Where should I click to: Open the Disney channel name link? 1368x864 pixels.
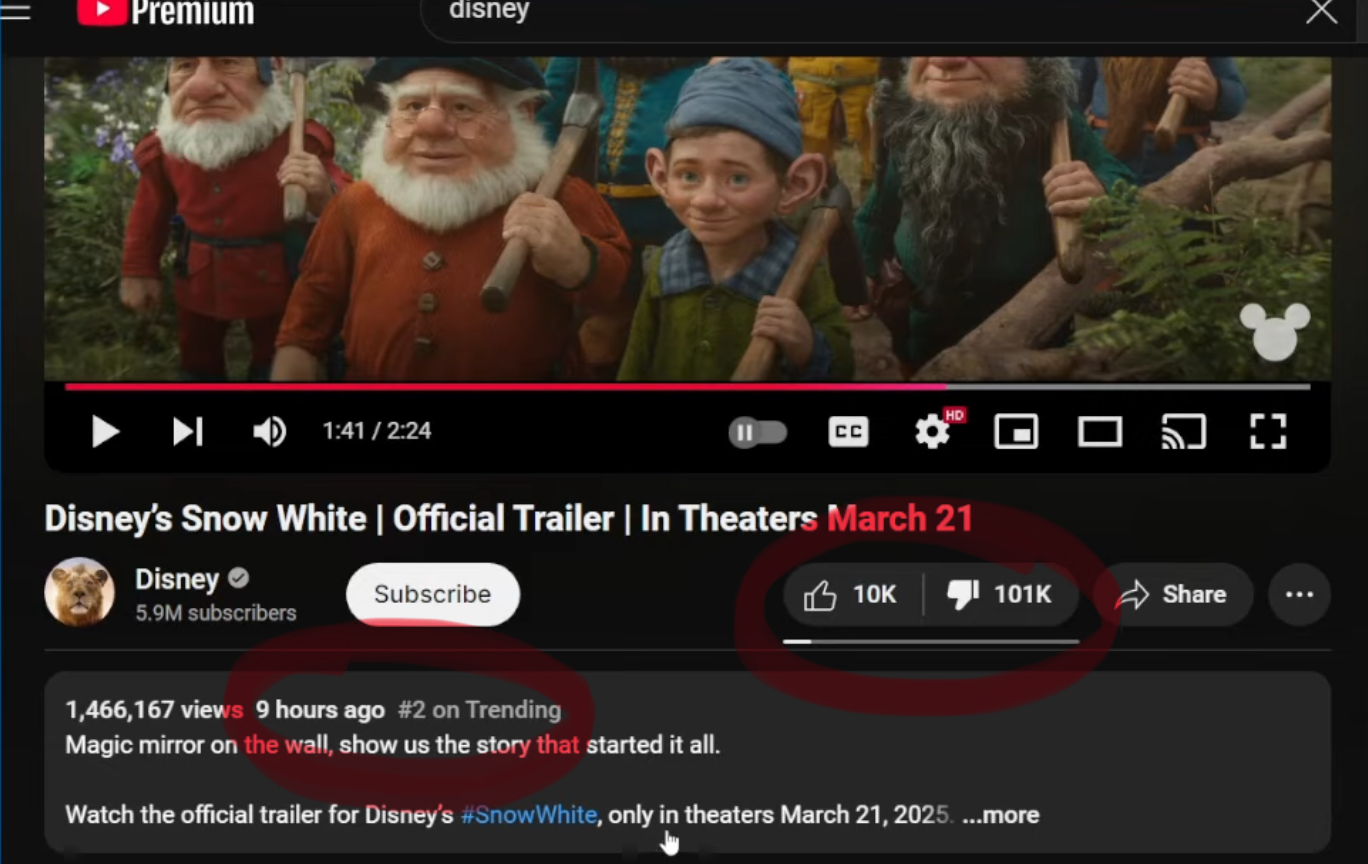click(177, 579)
